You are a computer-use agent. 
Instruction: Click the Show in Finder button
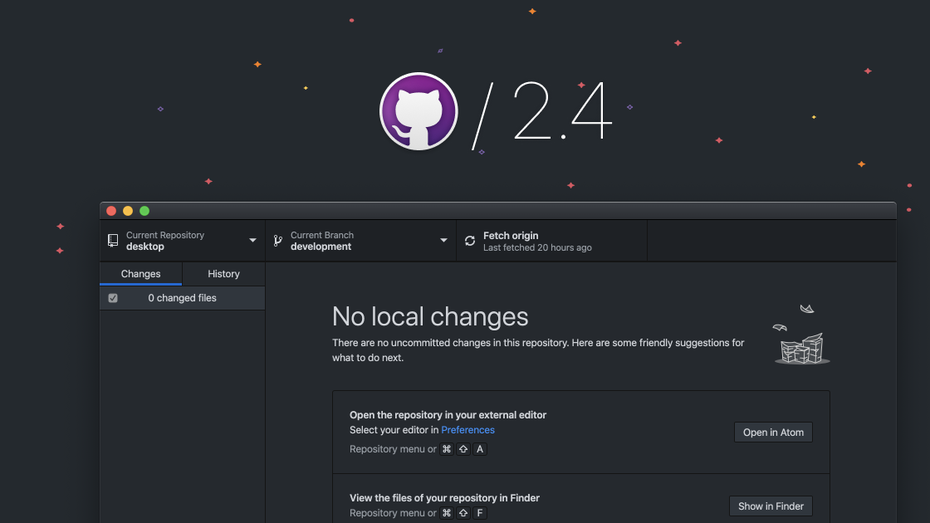[770, 506]
